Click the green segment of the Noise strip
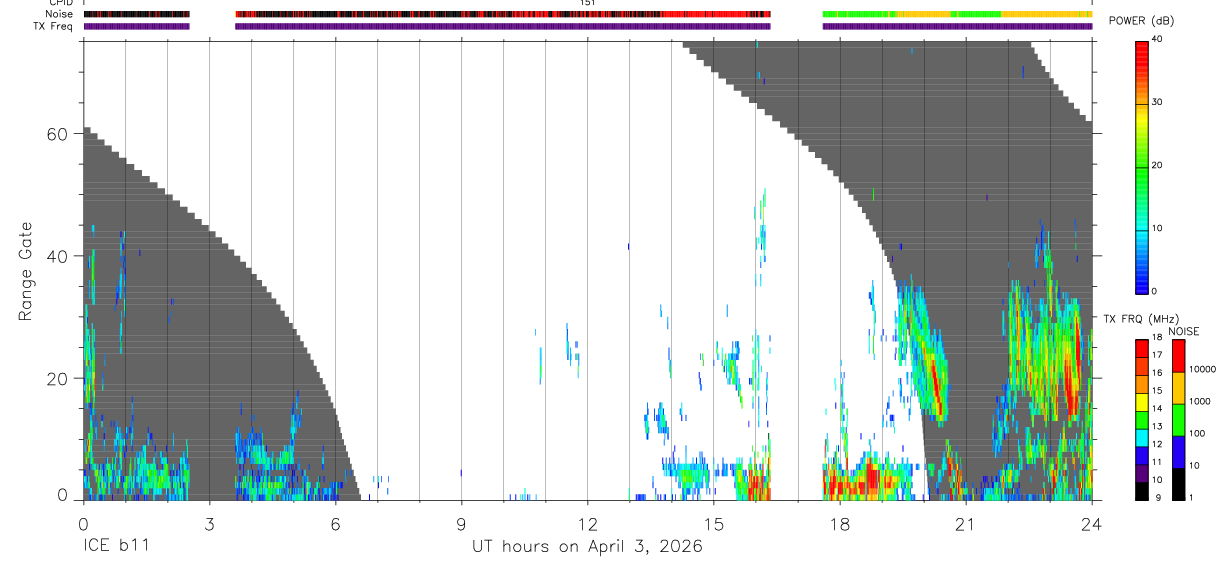1228x567 pixels. pyautogui.click(x=860, y=14)
